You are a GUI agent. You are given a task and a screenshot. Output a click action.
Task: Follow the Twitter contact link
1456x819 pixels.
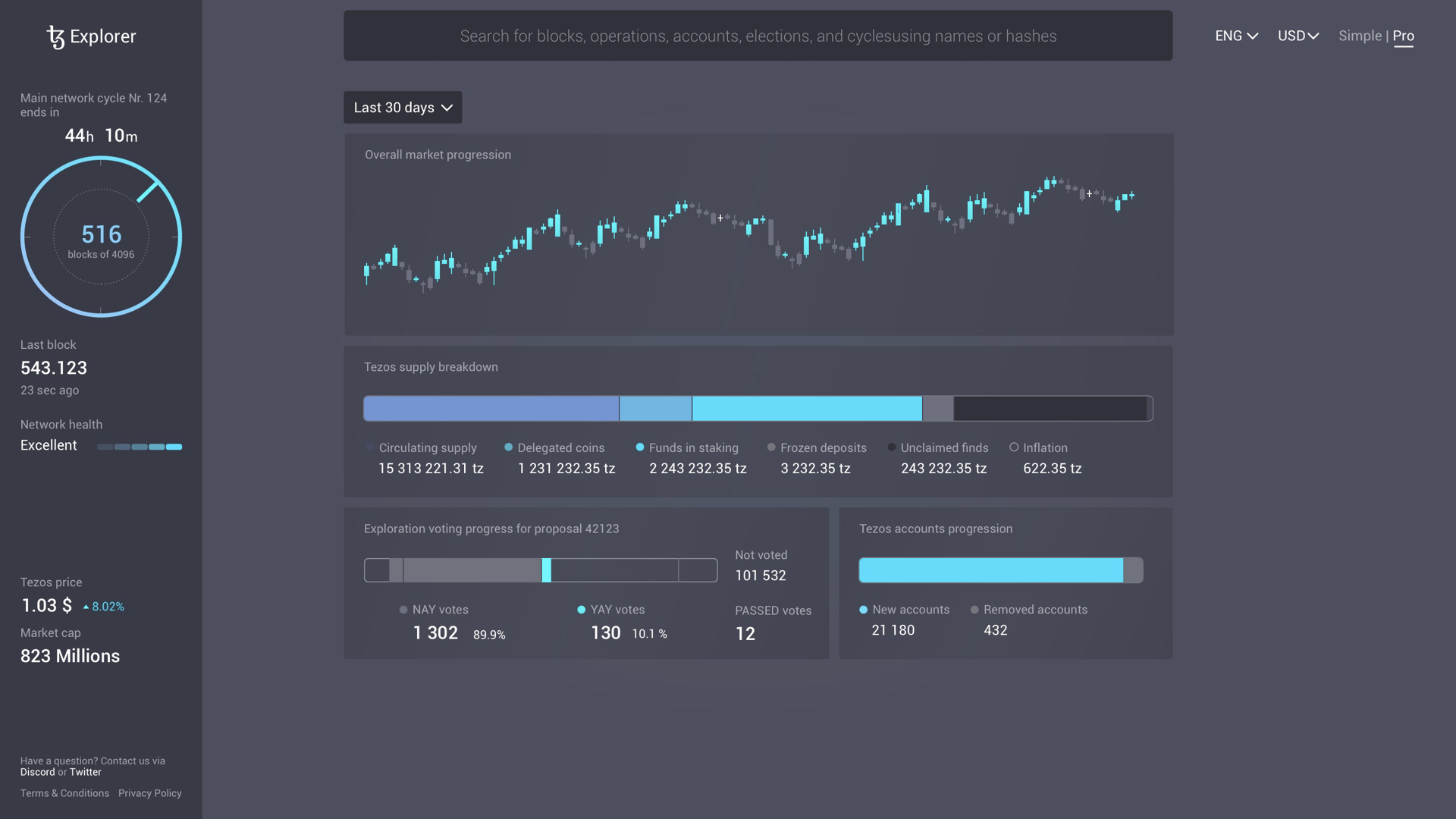coord(84,772)
